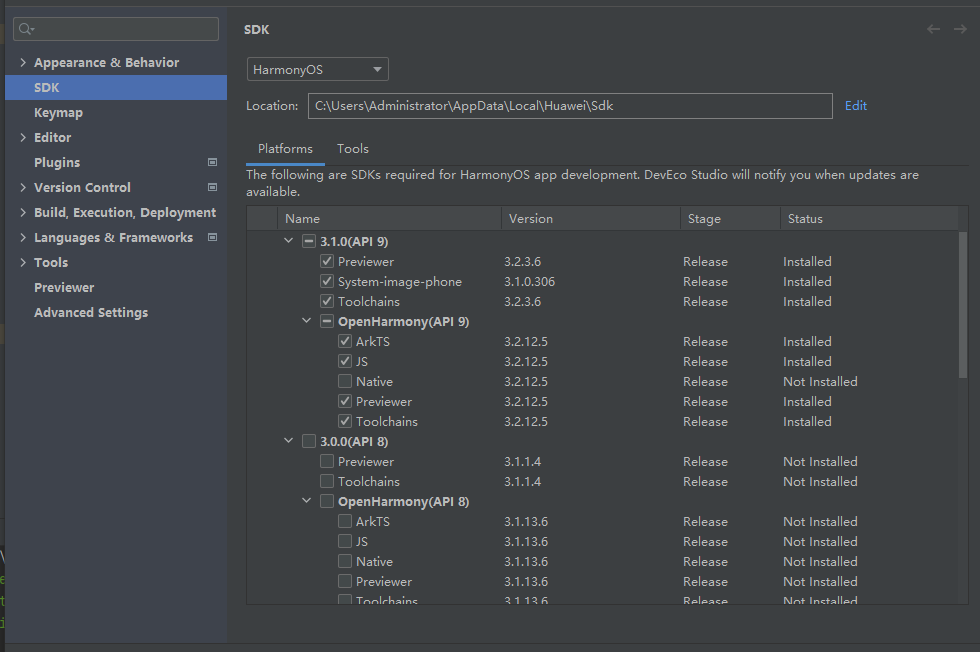This screenshot has width=980, height=652.
Task: Check JS version 3.1.13.6
Action: [345, 541]
